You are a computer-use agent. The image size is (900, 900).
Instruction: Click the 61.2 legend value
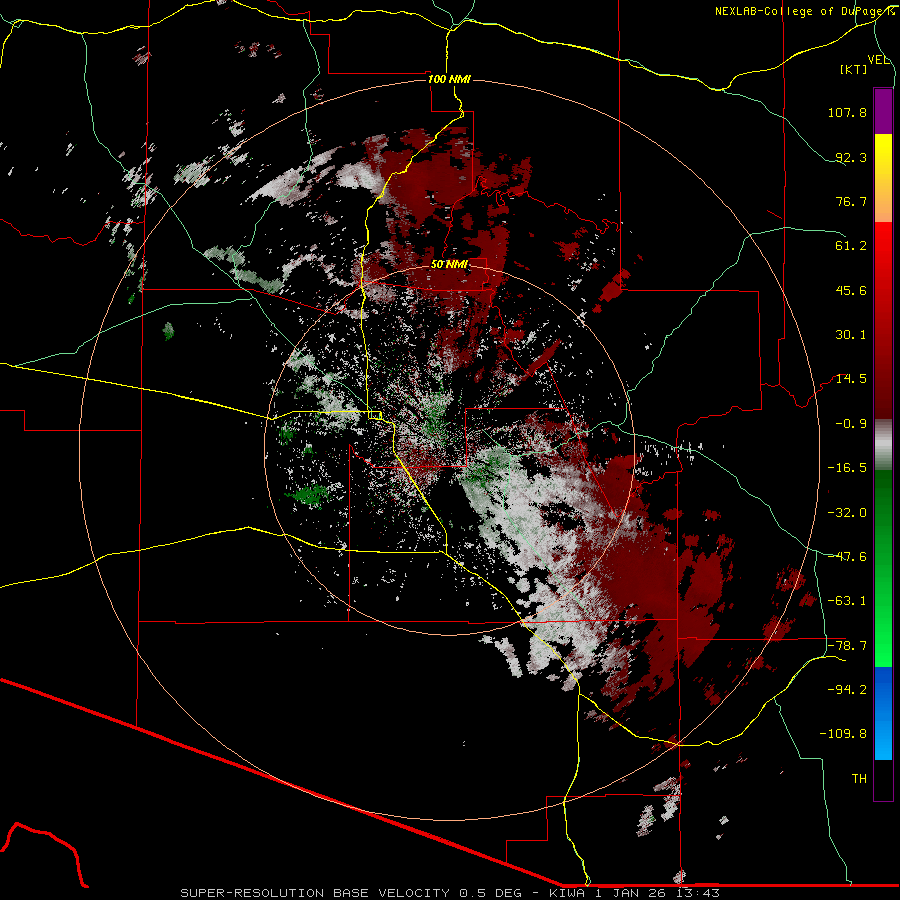(x=851, y=246)
